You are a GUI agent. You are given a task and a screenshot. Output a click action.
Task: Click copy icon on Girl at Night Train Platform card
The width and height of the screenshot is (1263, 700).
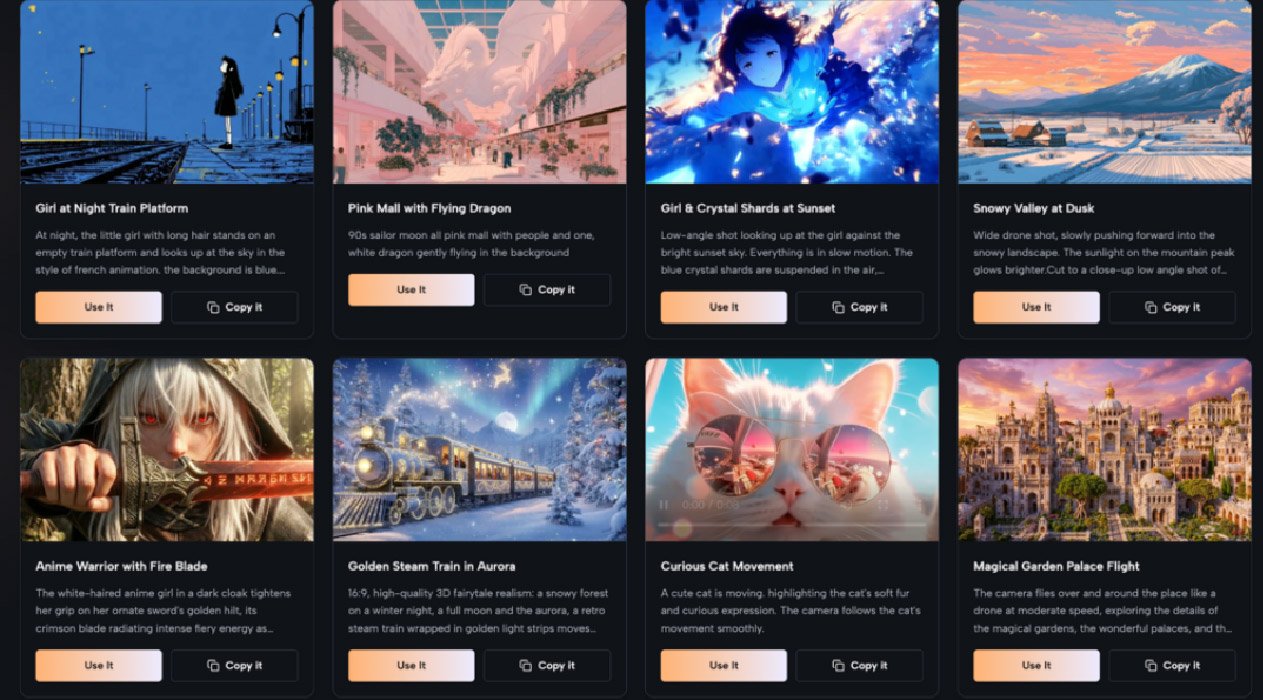point(213,307)
